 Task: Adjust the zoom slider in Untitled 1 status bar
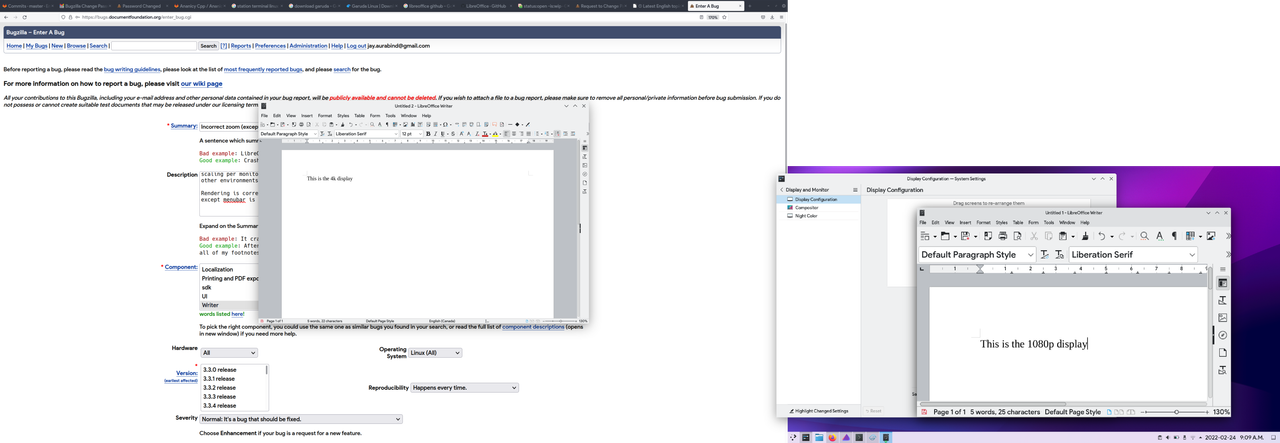click(1176, 412)
